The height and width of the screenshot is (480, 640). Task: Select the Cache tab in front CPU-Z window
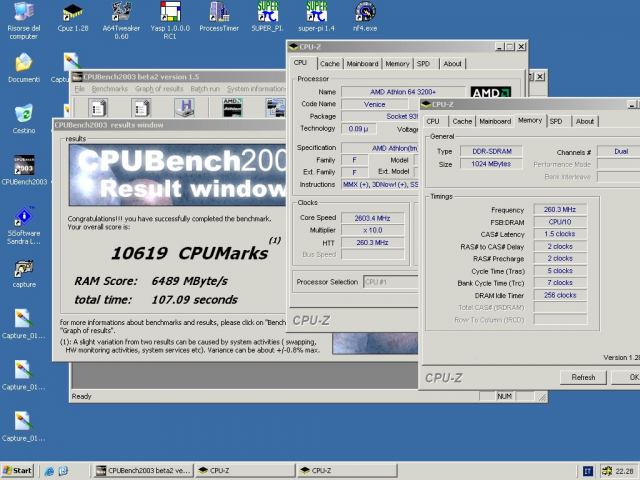[462, 121]
